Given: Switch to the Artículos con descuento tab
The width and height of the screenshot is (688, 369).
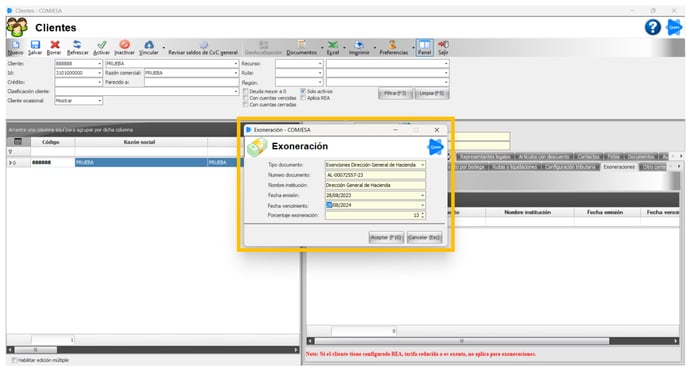Looking at the screenshot, I should [544, 157].
